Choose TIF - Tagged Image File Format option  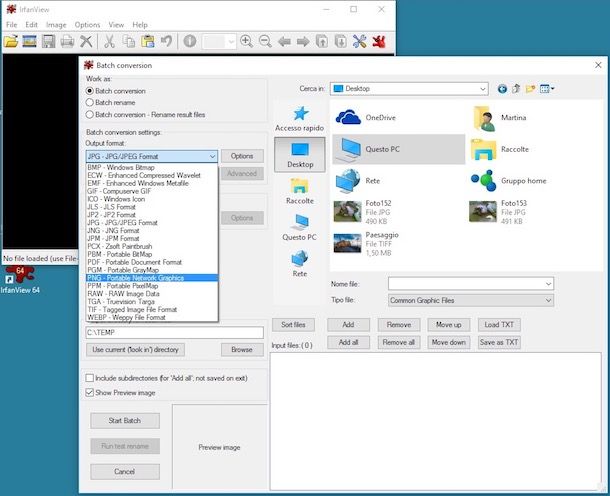tap(152, 309)
